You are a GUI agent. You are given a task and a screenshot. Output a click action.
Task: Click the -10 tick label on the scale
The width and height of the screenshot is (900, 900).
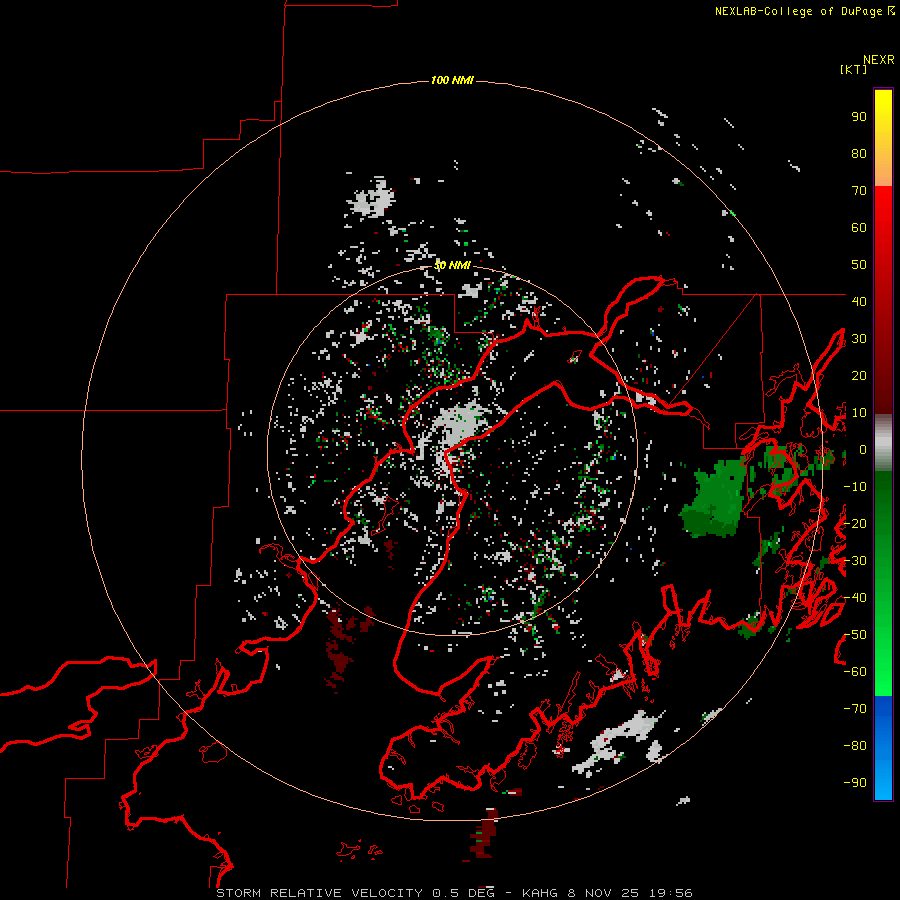click(855, 487)
